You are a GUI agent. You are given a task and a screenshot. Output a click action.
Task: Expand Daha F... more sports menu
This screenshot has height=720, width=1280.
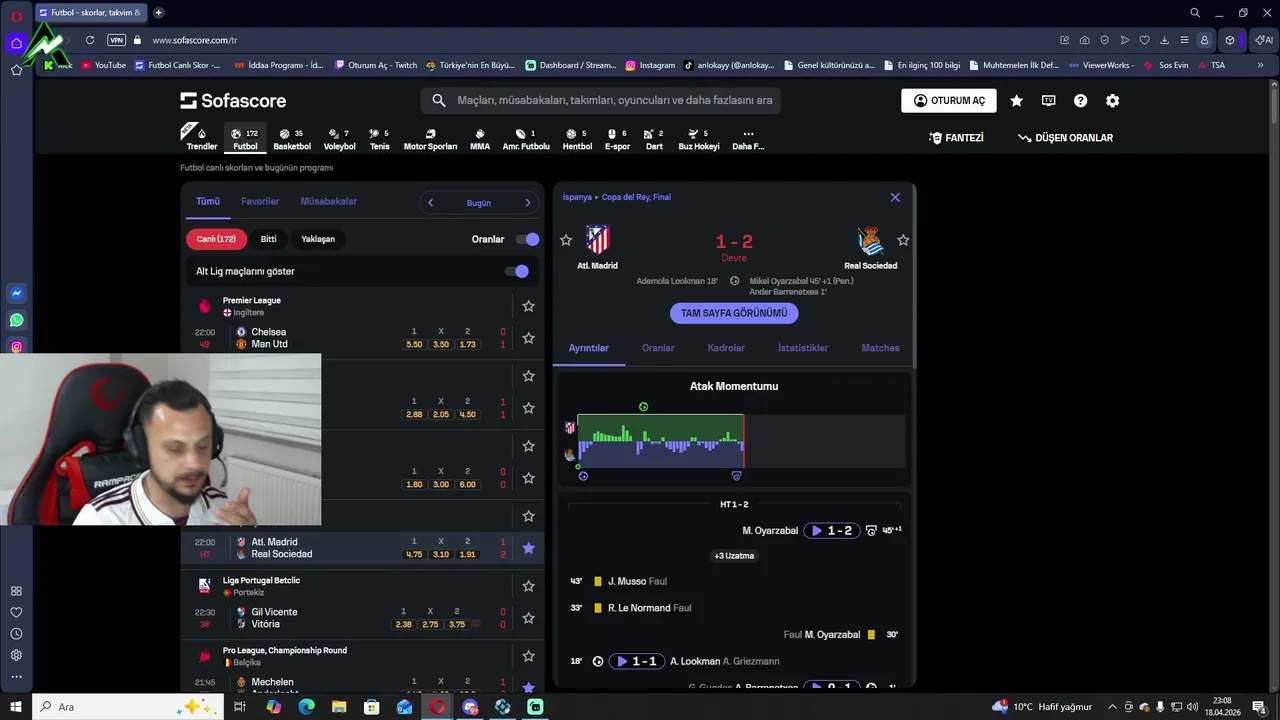pyautogui.click(x=748, y=139)
